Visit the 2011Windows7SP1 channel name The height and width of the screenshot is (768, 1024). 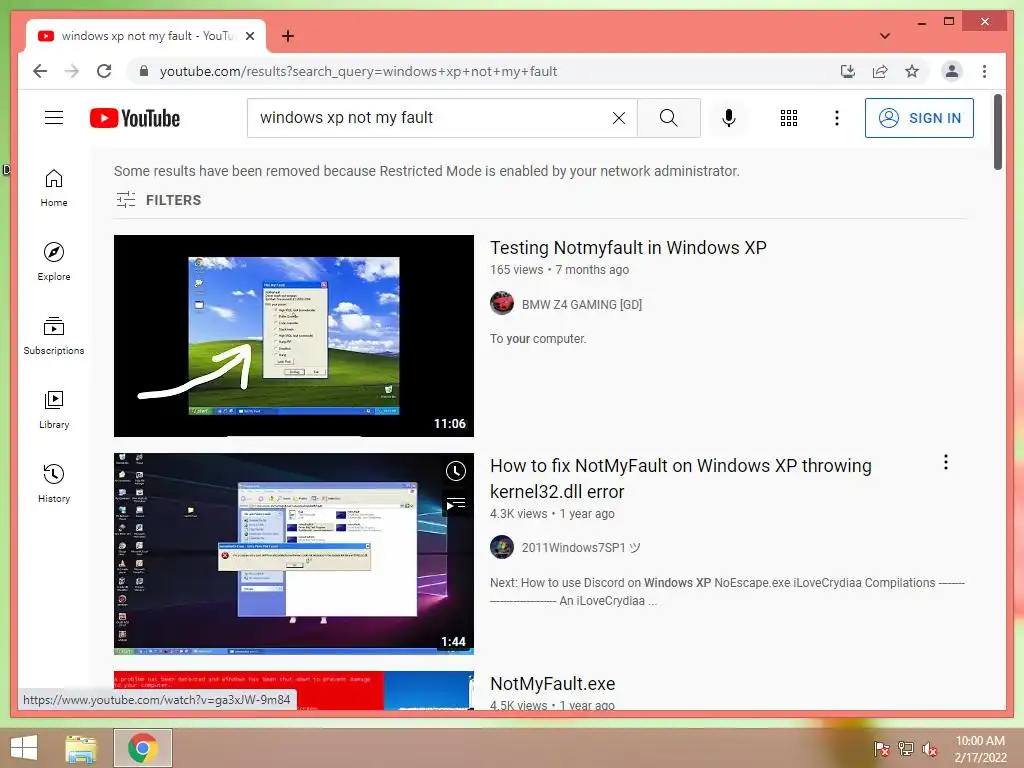coord(581,547)
